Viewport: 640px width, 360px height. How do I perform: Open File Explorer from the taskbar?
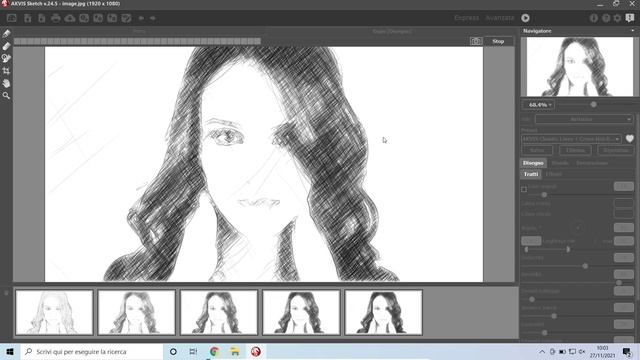(235, 351)
